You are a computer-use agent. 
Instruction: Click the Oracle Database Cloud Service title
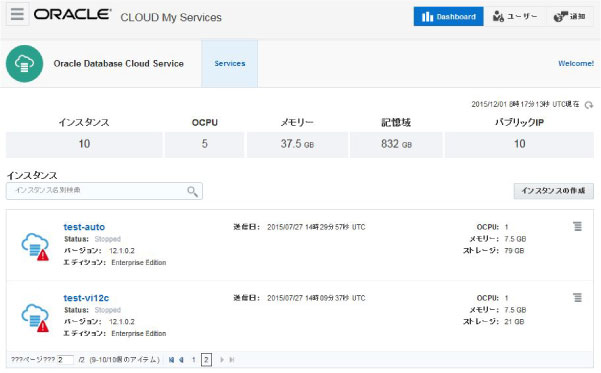[x=118, y=64]
